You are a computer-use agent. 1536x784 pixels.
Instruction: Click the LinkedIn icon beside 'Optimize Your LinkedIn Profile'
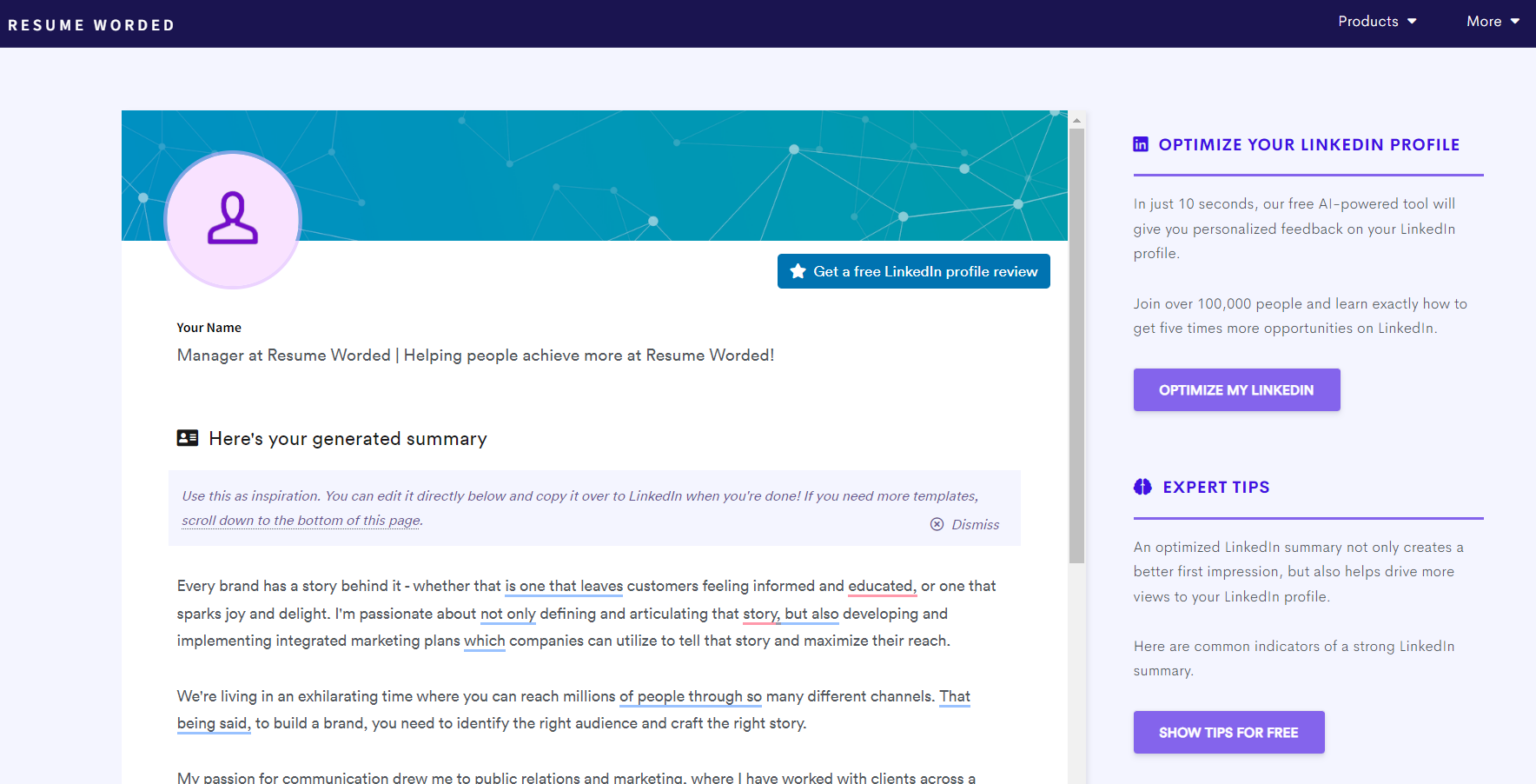point(1140,144)
